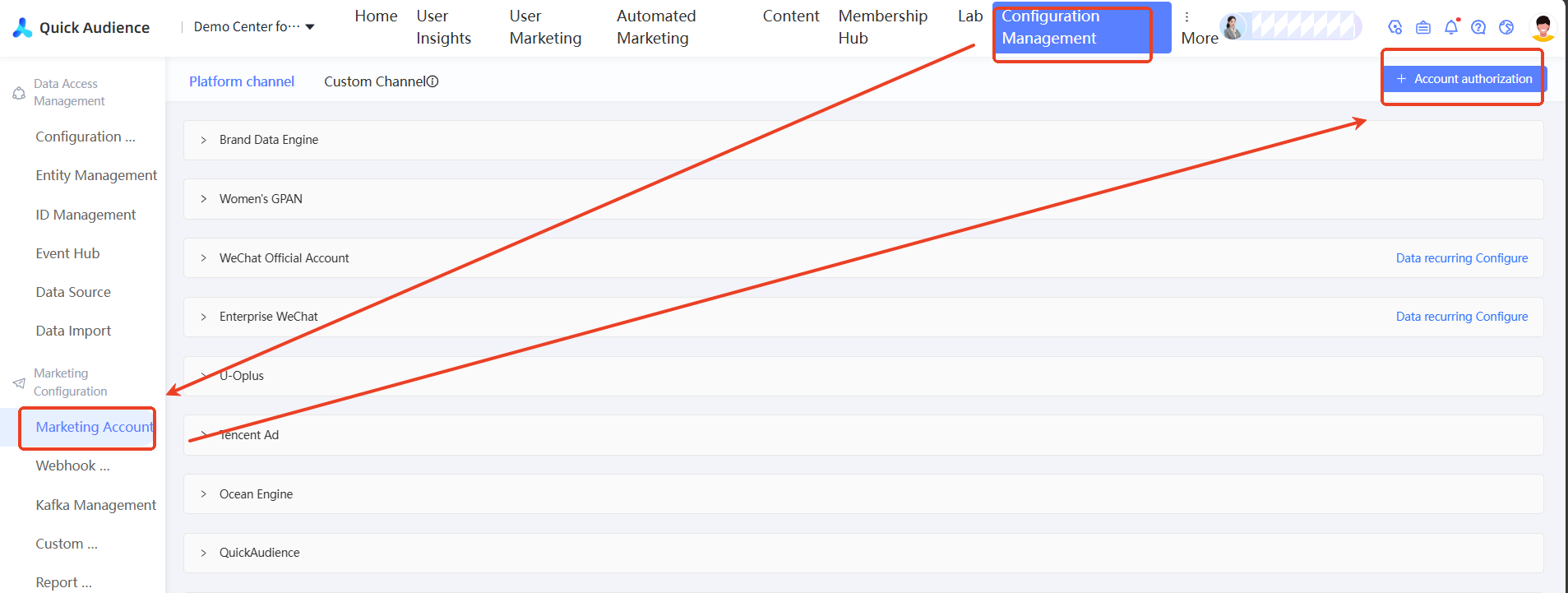Click the Quick Audience logo icon
This screenshot has width=1568, height=593.
(23, 28)
